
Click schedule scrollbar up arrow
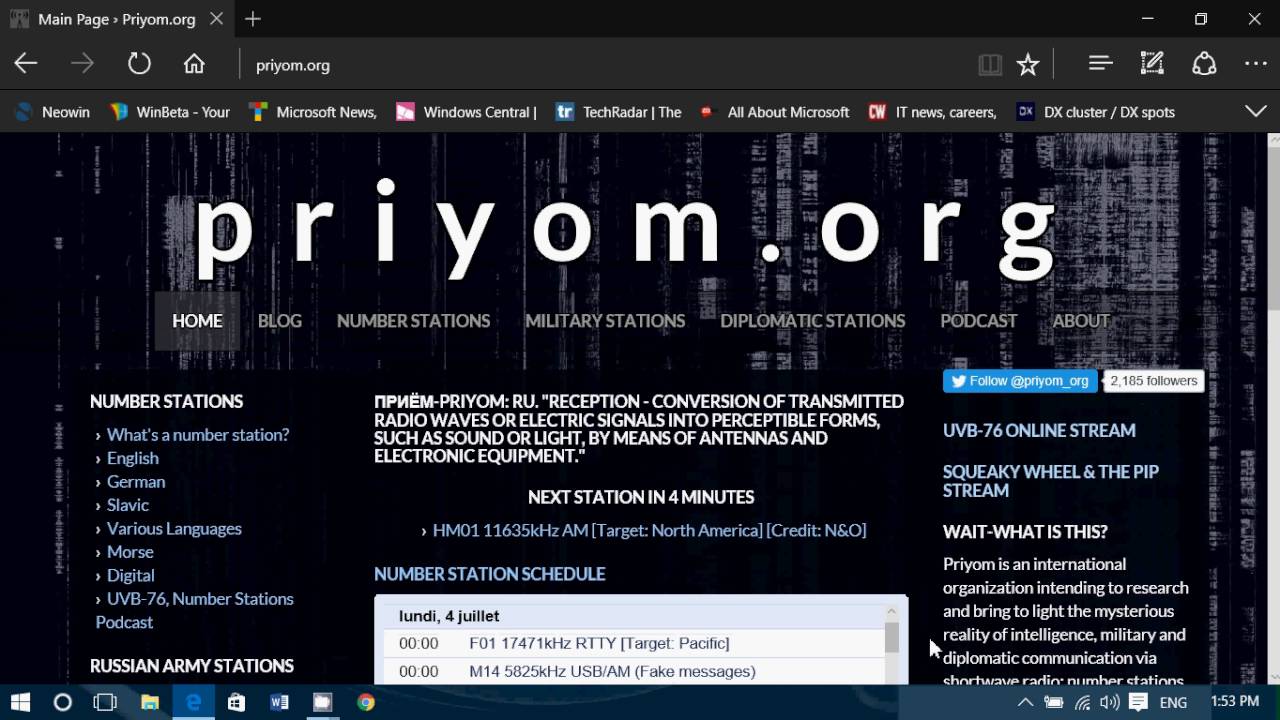pyautogui.click(x=891, y=610)
